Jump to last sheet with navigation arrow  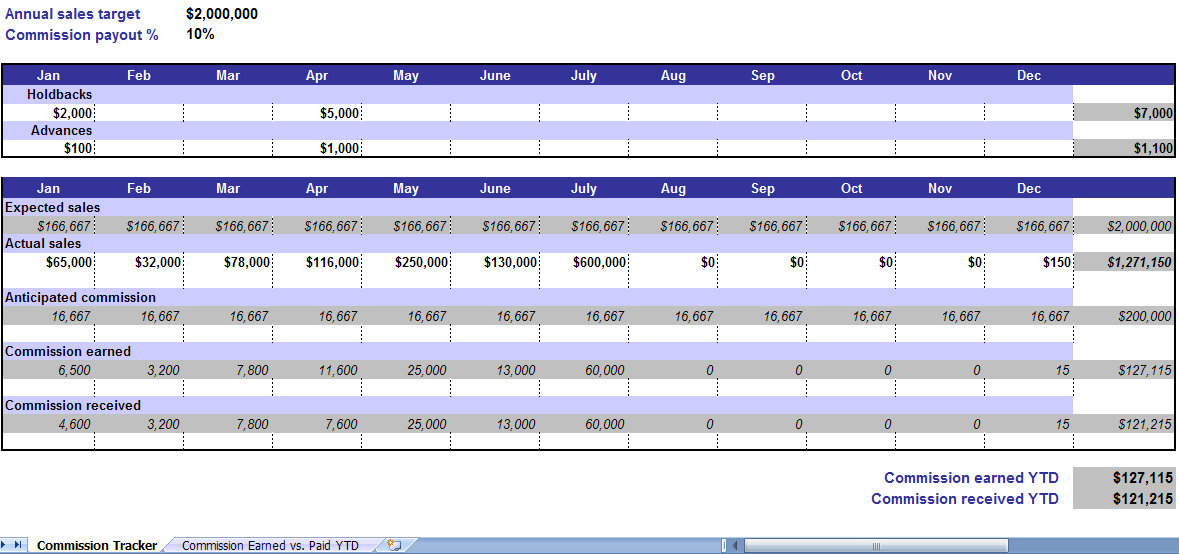(x=19, y=545)
